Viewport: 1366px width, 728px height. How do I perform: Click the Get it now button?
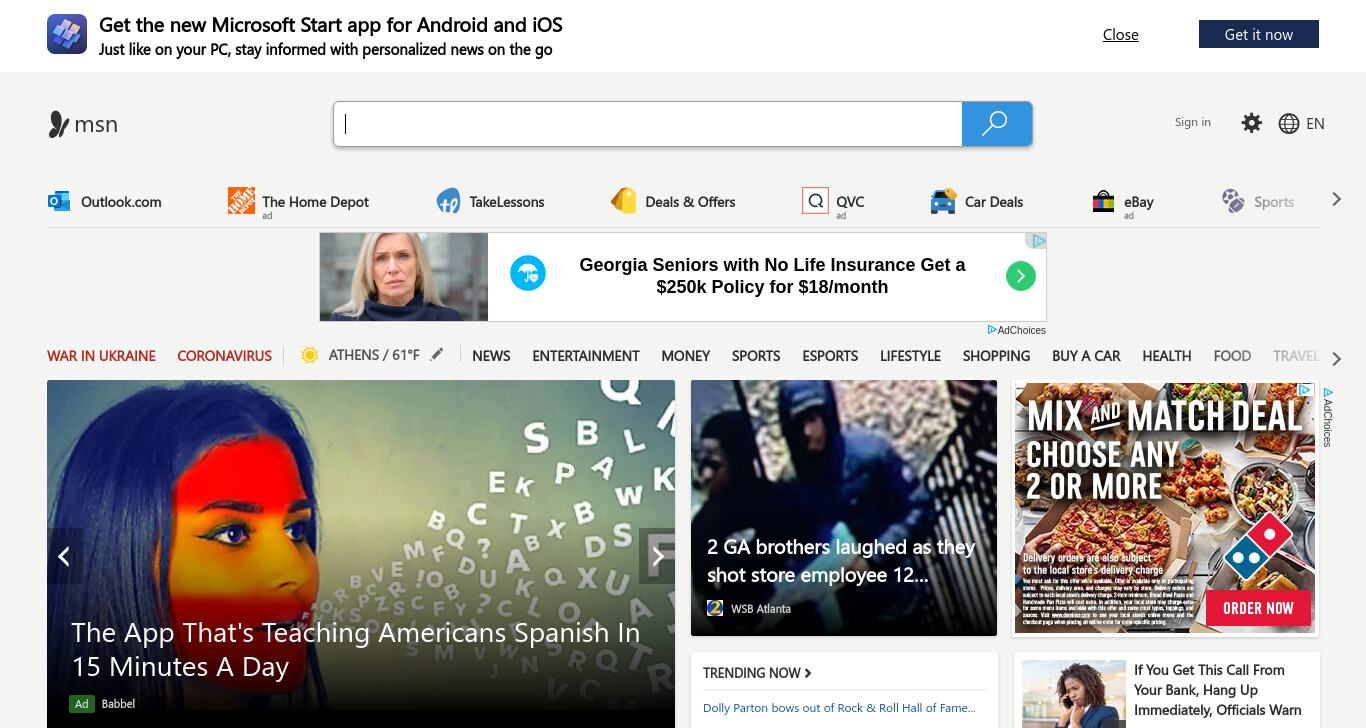(x=1259, y=34)
